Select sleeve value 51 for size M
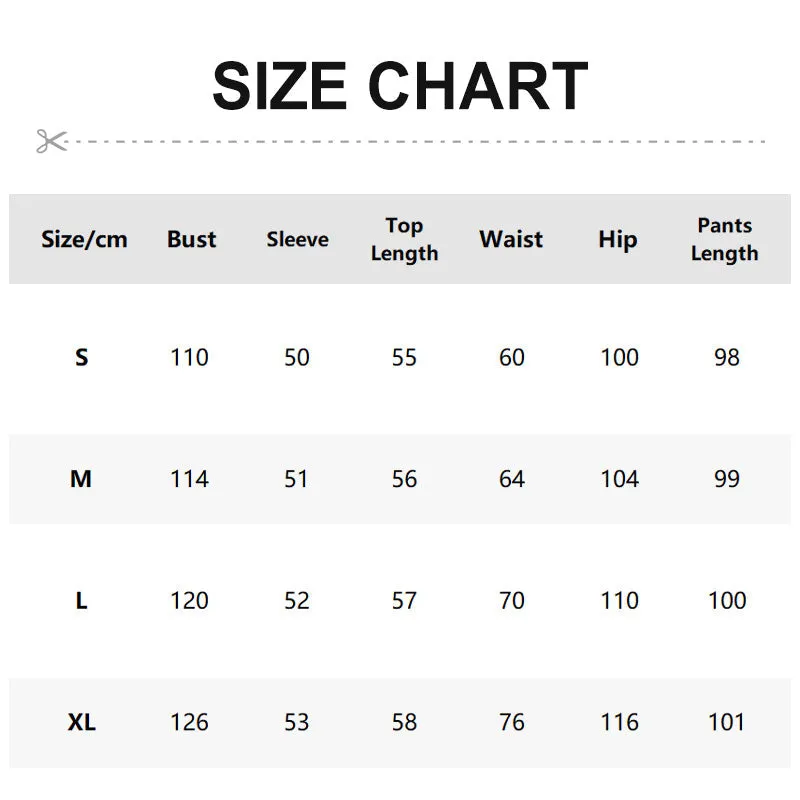The image size is (800, 800). [x=296, y=479]
